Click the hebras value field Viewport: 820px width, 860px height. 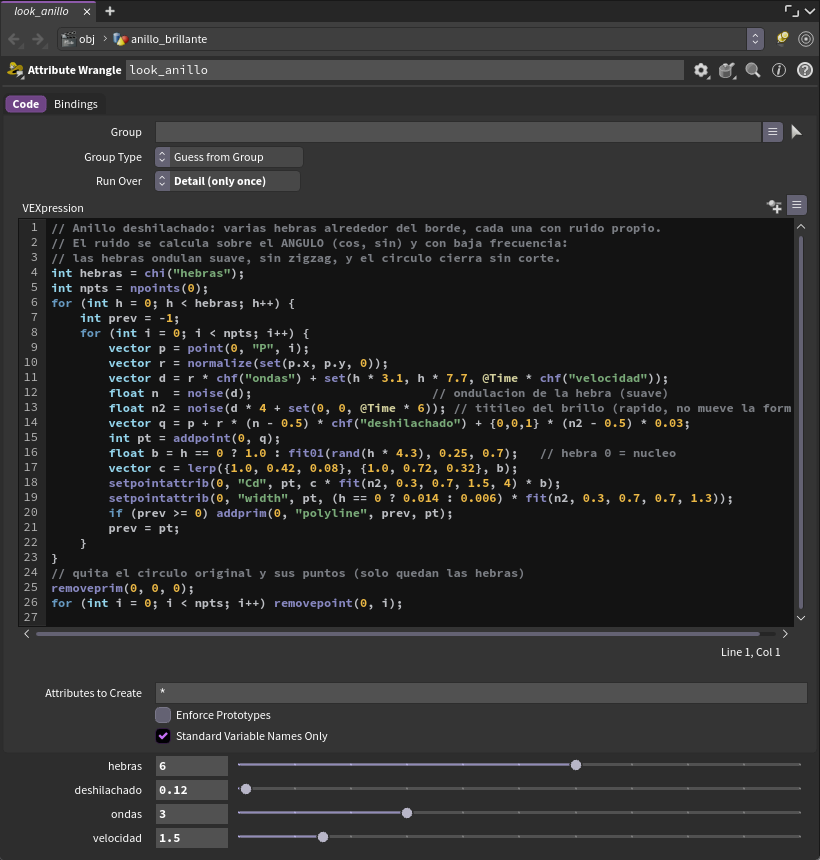point(191,766)
